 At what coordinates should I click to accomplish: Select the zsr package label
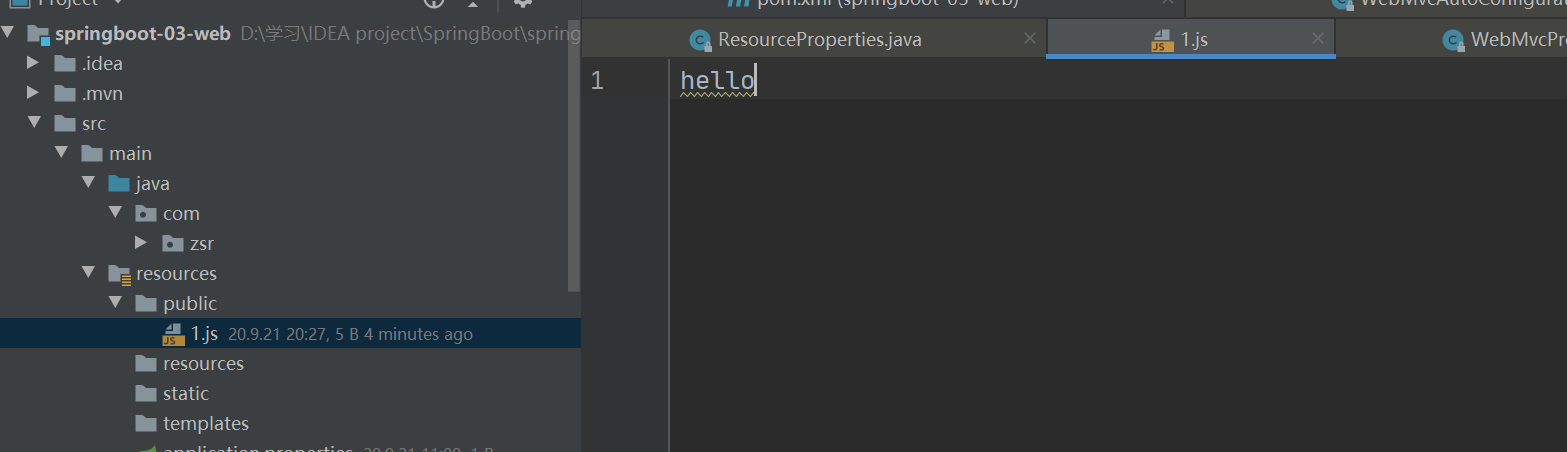click(202, 244)
